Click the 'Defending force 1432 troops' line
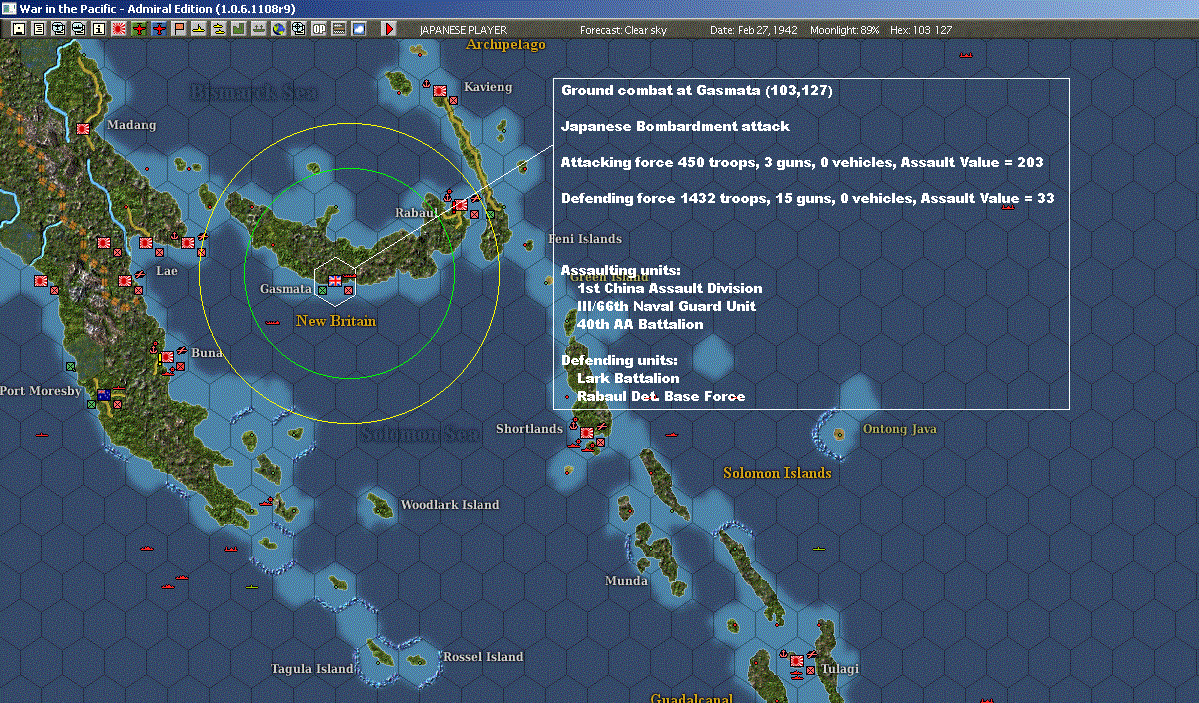This screenshot has height=703, width=1199. [807, 198]
